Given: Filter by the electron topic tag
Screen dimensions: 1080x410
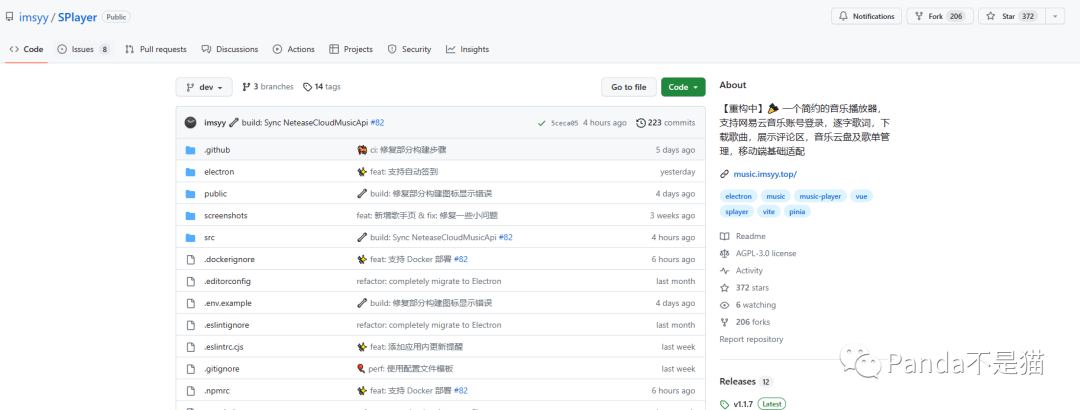Looking at the screenshot, I should pos(738,196).
